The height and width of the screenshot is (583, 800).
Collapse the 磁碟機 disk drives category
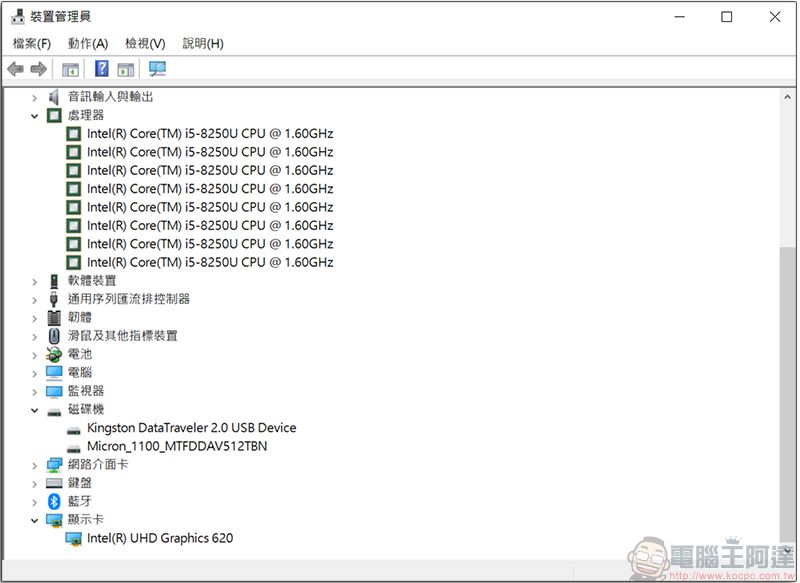(34, 410)
